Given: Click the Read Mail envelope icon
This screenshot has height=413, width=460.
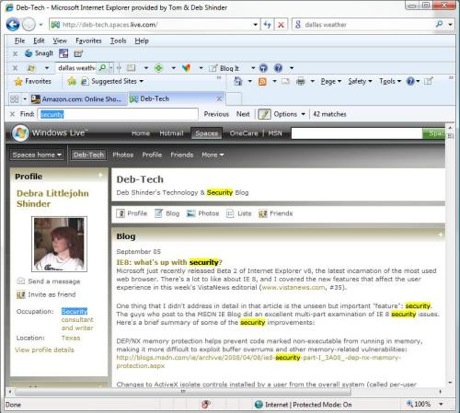Looking at the screenshot, I should (285, 81).
